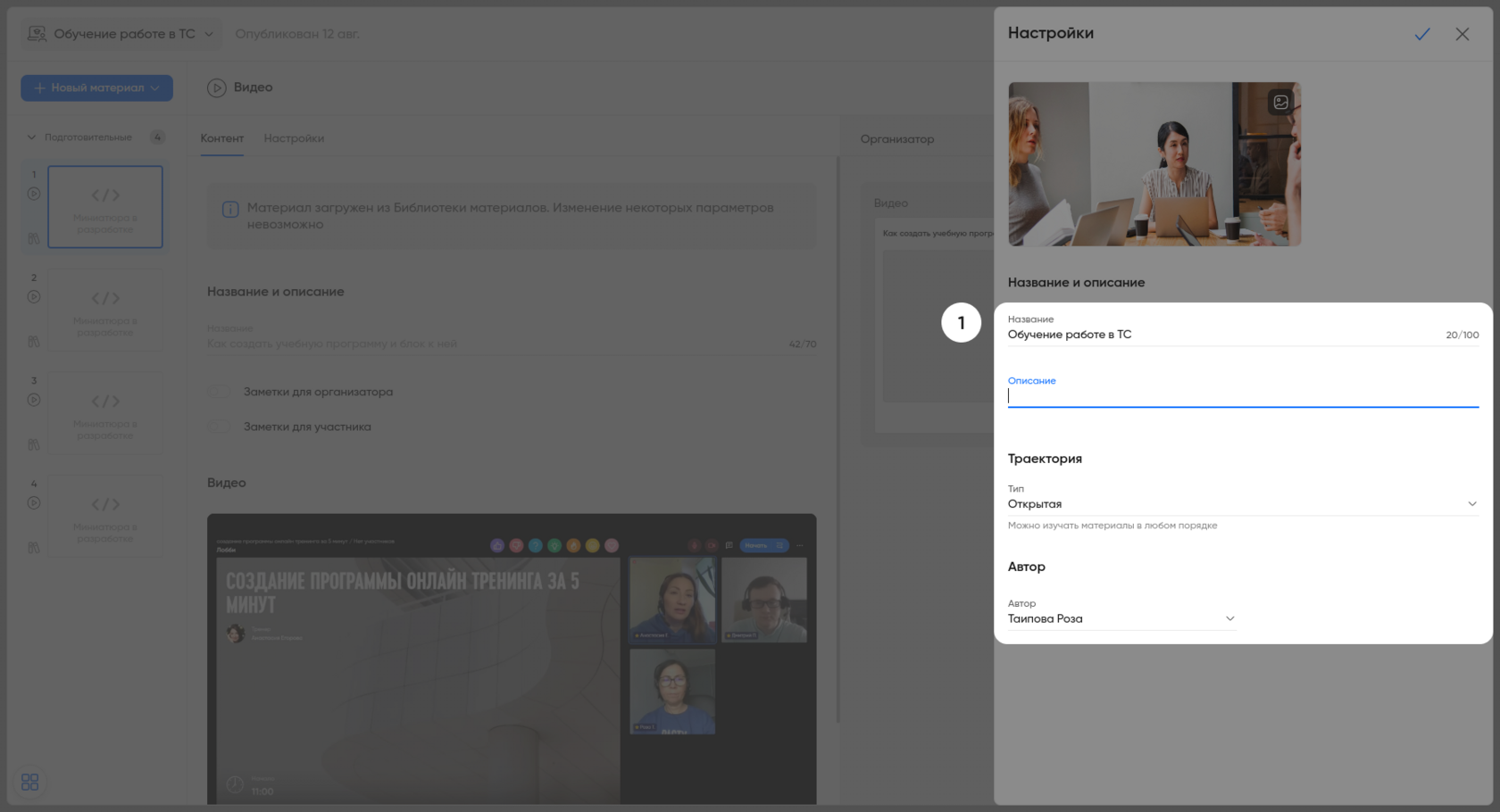Collapse the Подготовительные section
The width and height of the screenshot is (1500, 812).
click(x=31, y=137)
